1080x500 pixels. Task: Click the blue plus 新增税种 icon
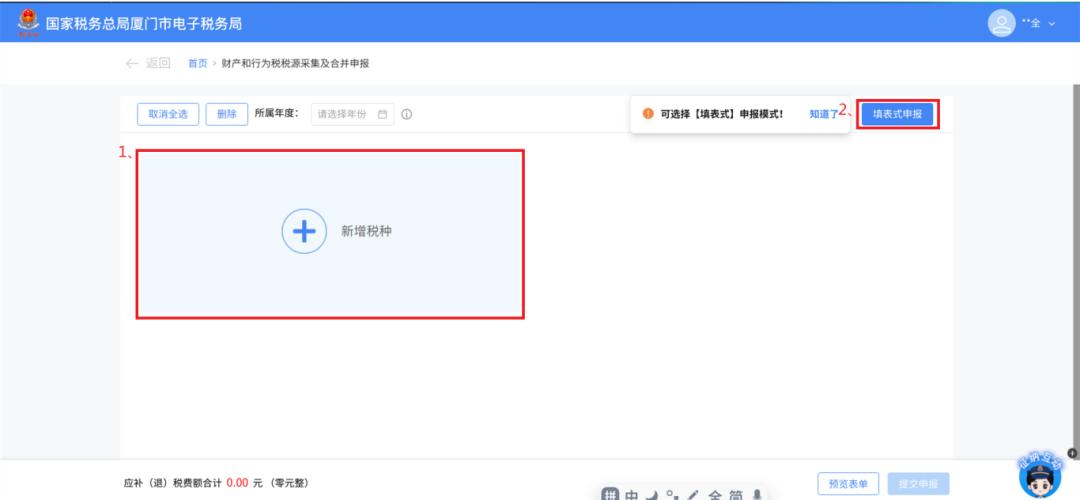[304, 231]
